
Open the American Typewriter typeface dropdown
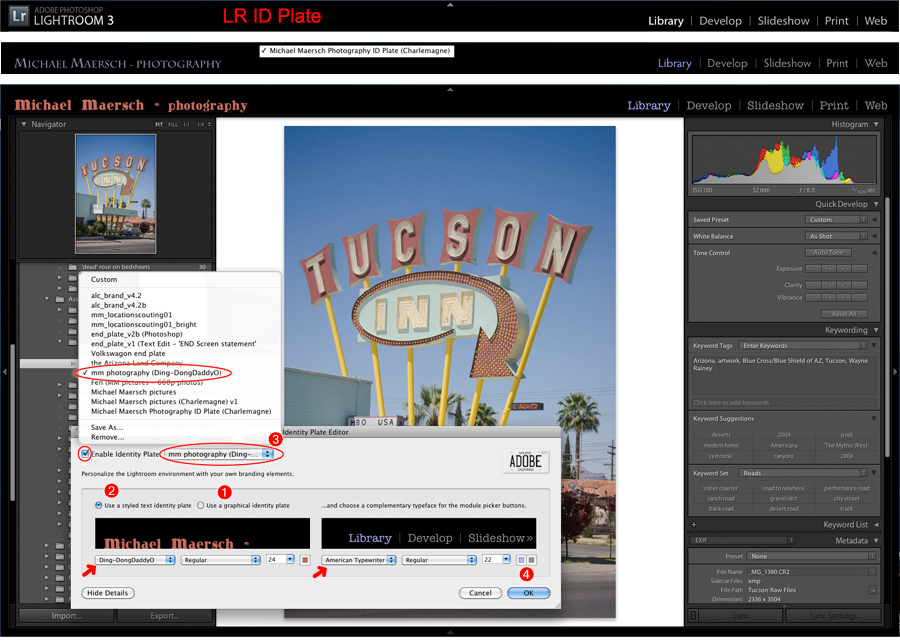[358, 559]
